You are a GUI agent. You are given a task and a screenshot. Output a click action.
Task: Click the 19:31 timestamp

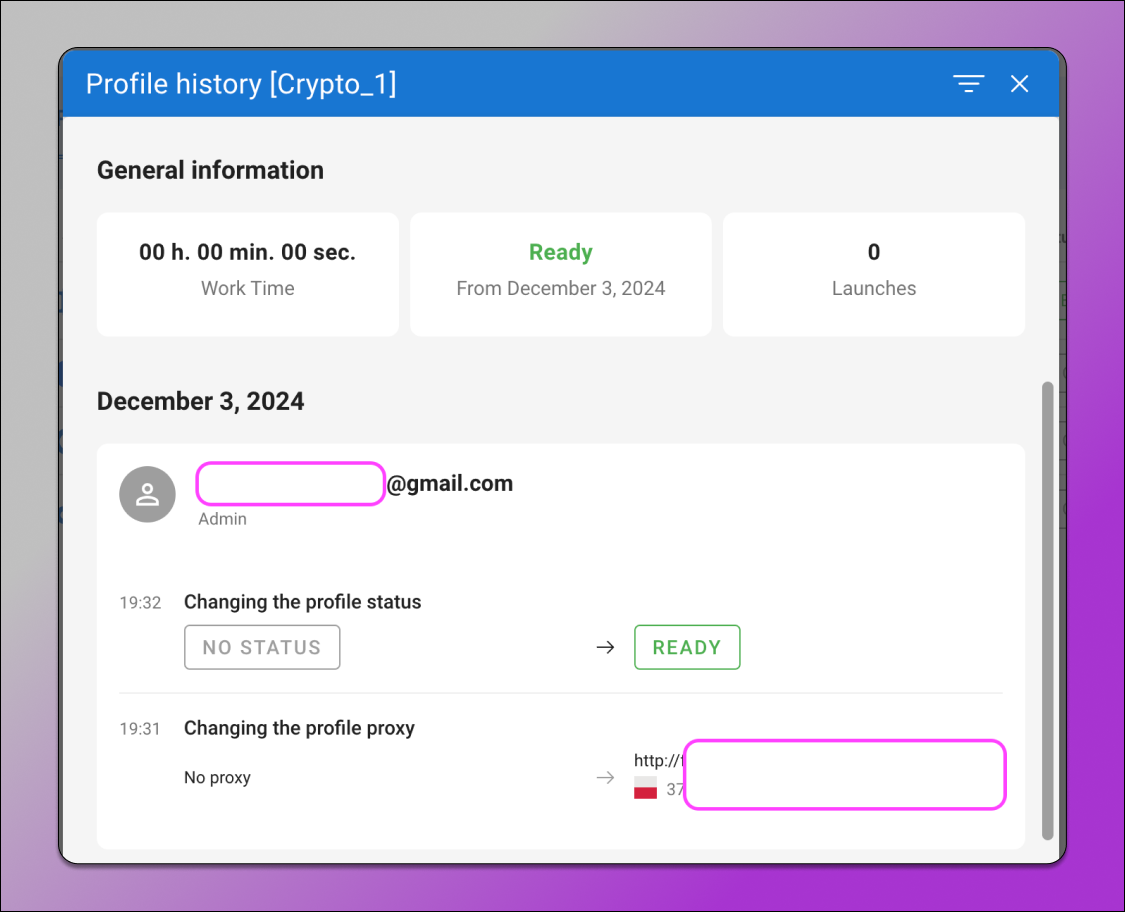[x=140, y=729]
